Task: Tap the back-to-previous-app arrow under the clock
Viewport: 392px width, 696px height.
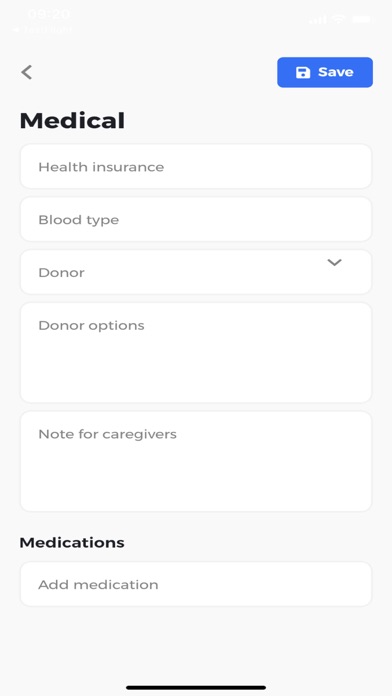Action: coord(16,30)
